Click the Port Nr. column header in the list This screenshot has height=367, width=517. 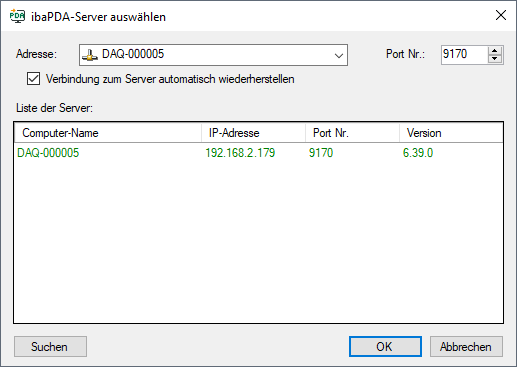point(352,133)
